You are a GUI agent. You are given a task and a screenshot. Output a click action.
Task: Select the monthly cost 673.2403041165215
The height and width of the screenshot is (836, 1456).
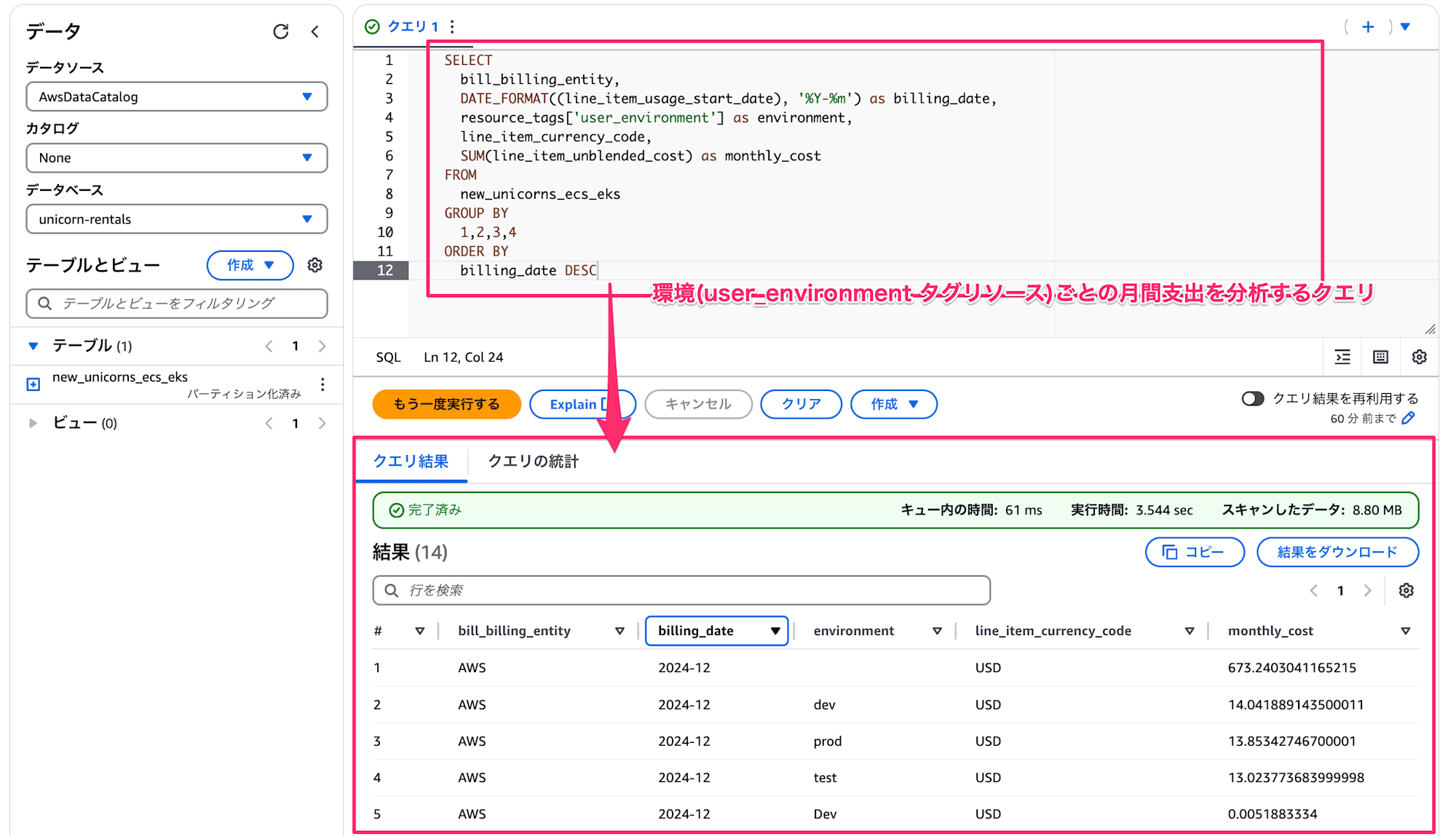click(x=1291, y=668)
